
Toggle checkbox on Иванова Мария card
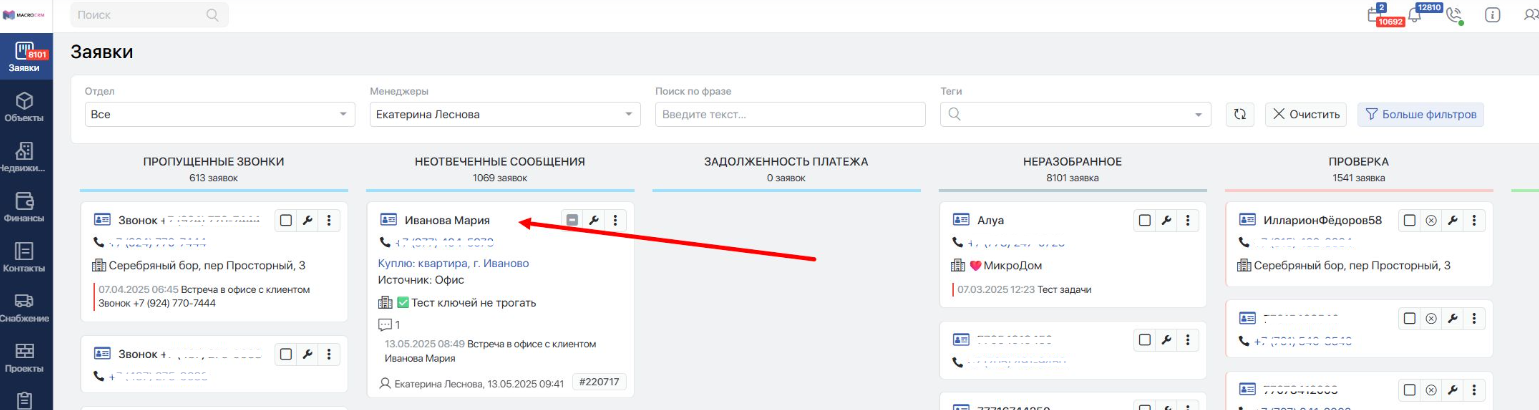pos(572,220)
